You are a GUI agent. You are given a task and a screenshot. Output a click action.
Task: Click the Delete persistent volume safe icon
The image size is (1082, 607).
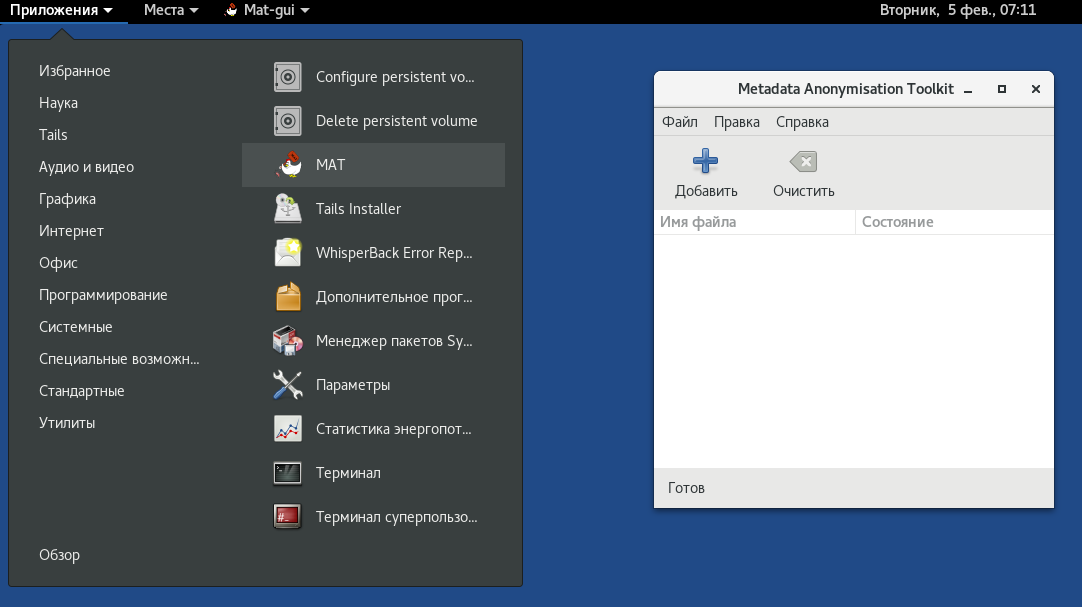pos(288,121)
